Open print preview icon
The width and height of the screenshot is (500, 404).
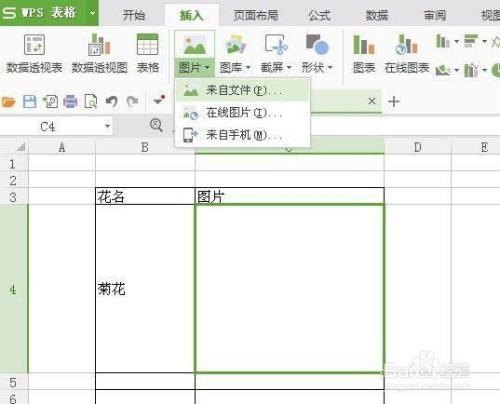click(x=91, y=101)
